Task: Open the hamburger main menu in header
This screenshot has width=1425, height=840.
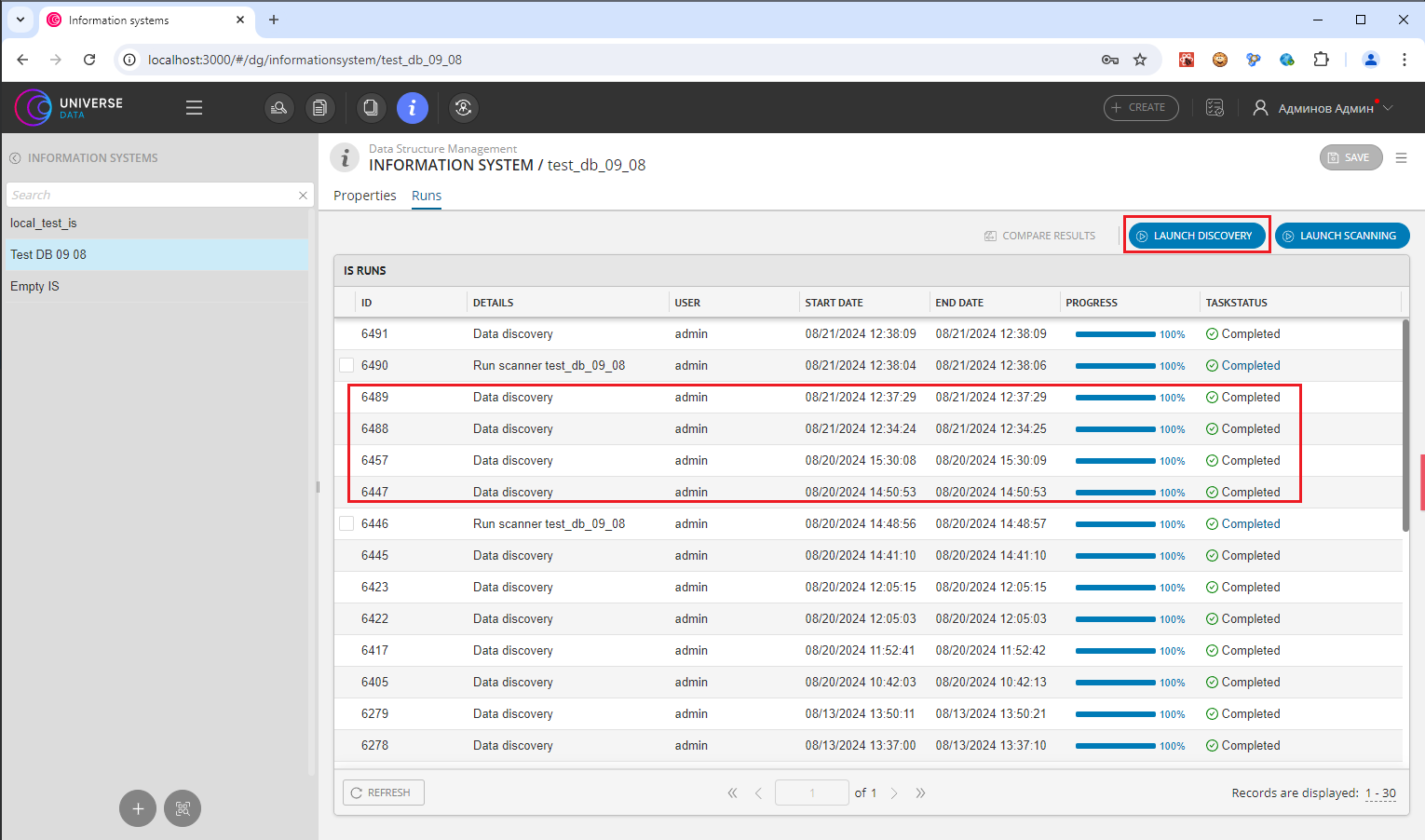Action: 194,108
